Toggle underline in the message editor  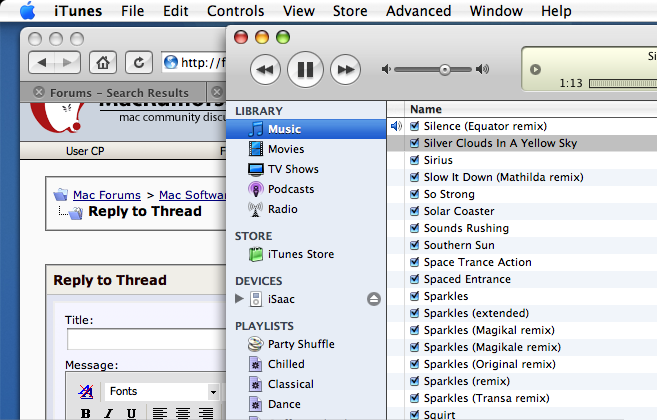(x=131, y=413)
